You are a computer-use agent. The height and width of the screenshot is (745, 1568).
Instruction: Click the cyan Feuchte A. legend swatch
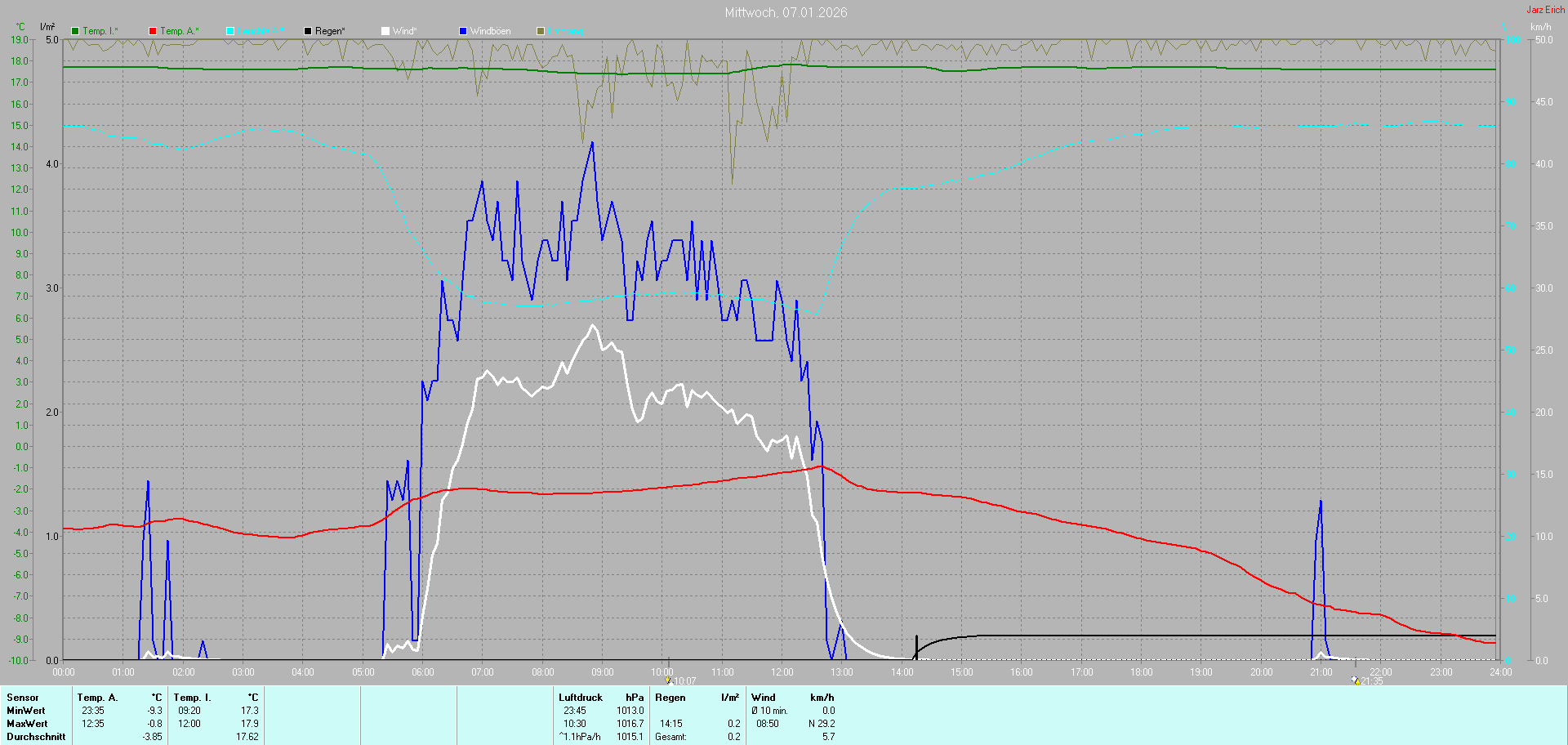click(230, 31)
